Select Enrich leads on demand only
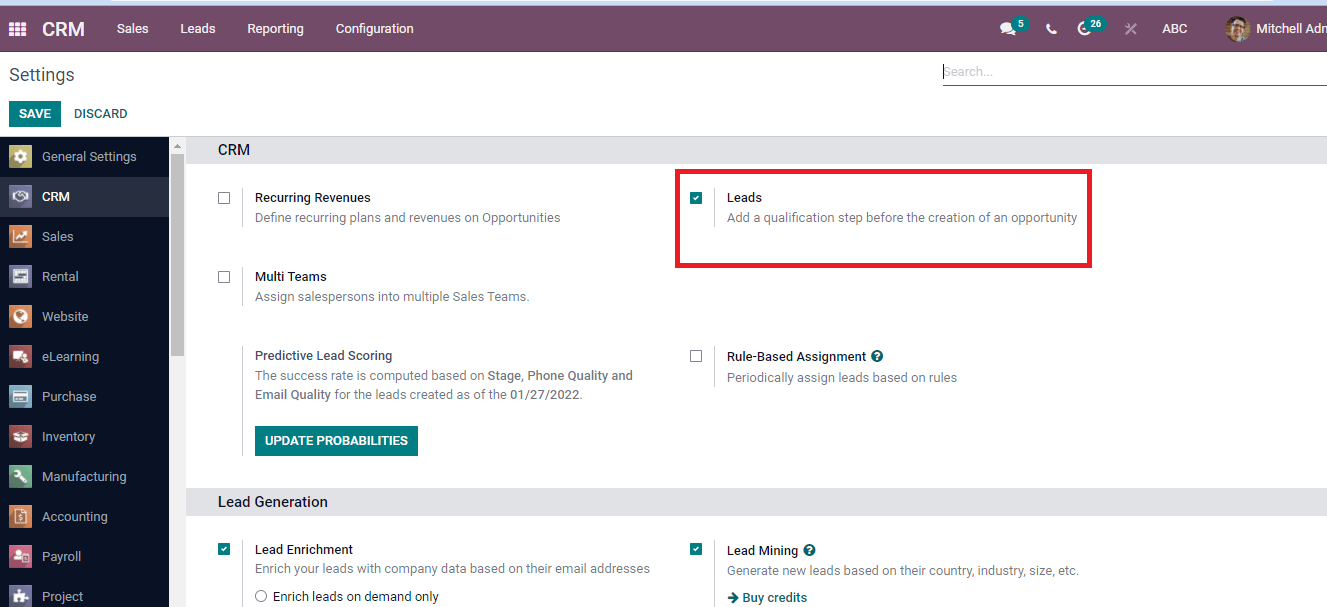1327x607 pixels. (261, 596)
